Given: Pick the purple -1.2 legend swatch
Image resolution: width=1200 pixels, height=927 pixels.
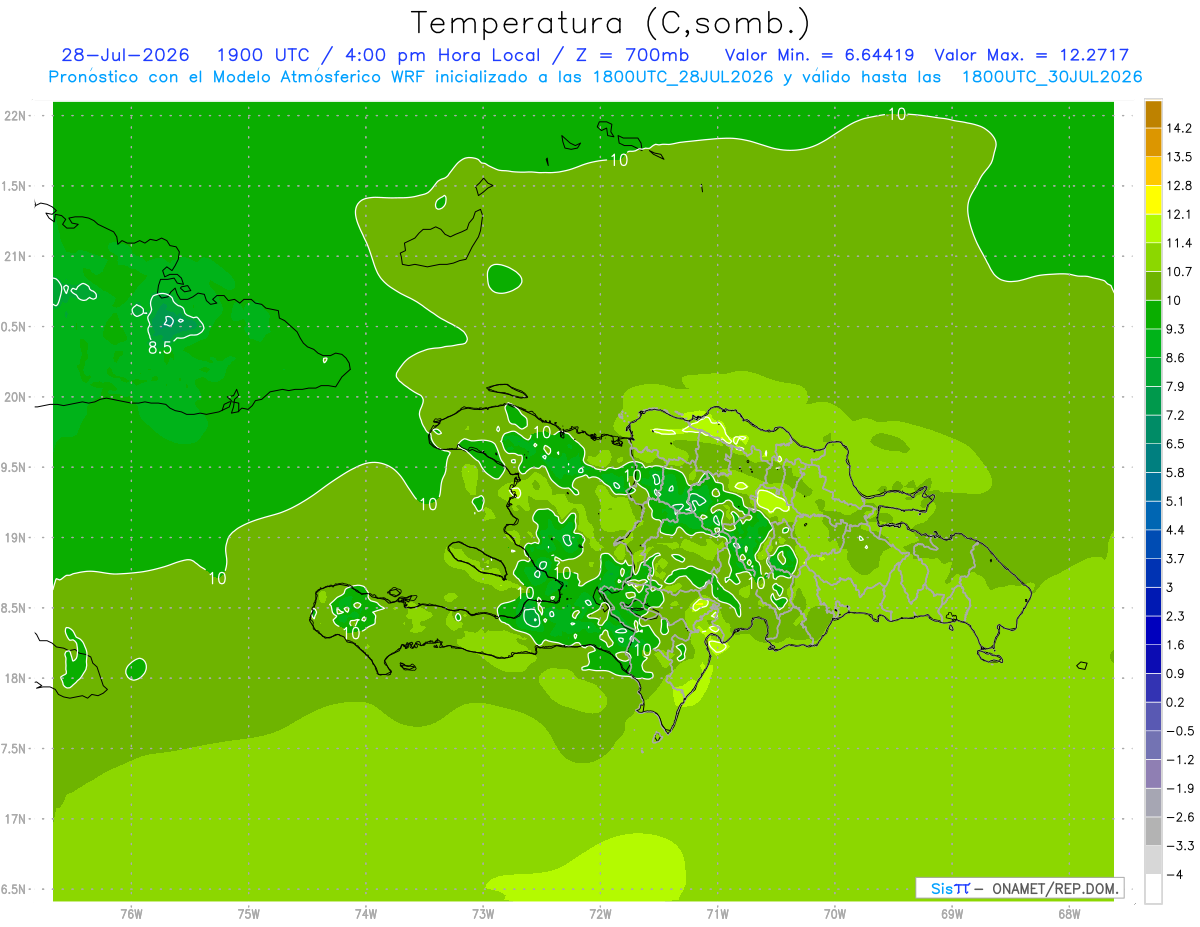Looking at the screenshot, I should tap(1153, 746).
